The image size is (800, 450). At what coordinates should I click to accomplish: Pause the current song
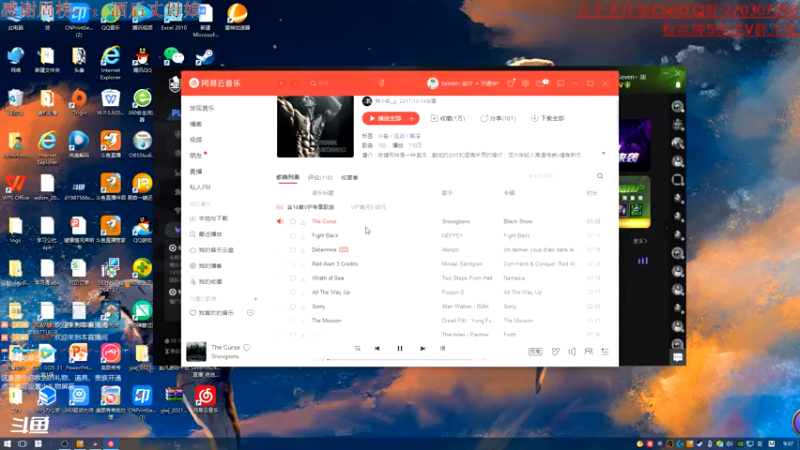pyautogui.click(x=400, y=348)
